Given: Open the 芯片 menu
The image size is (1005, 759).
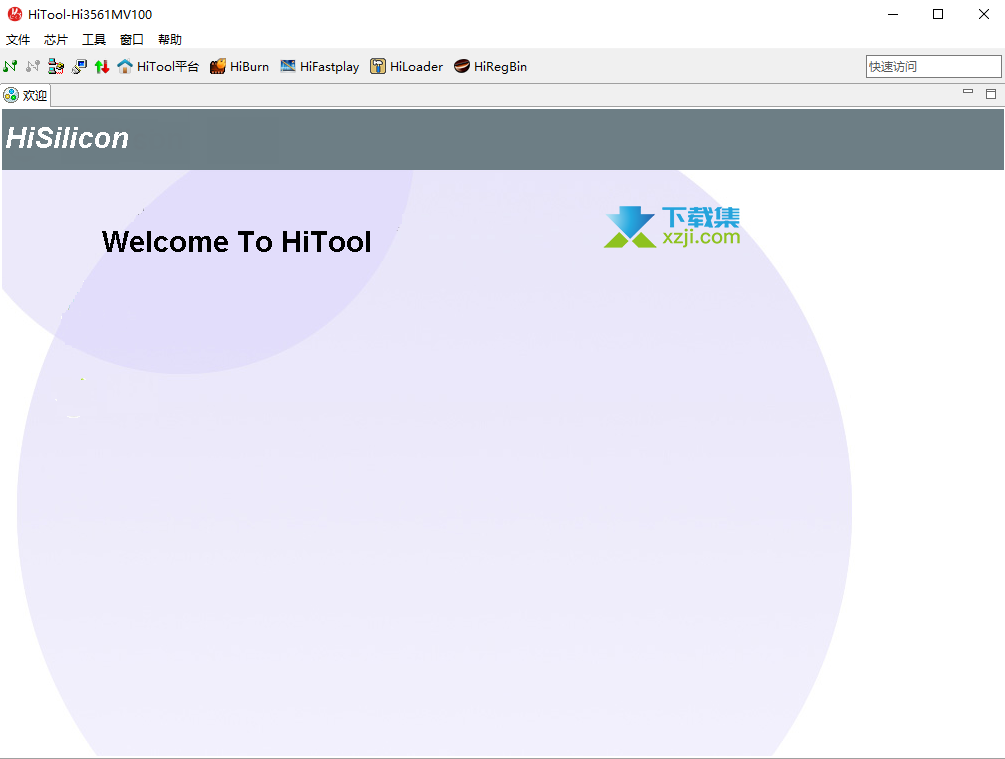Looking at the screenshot, I should [x=56, y=40].
